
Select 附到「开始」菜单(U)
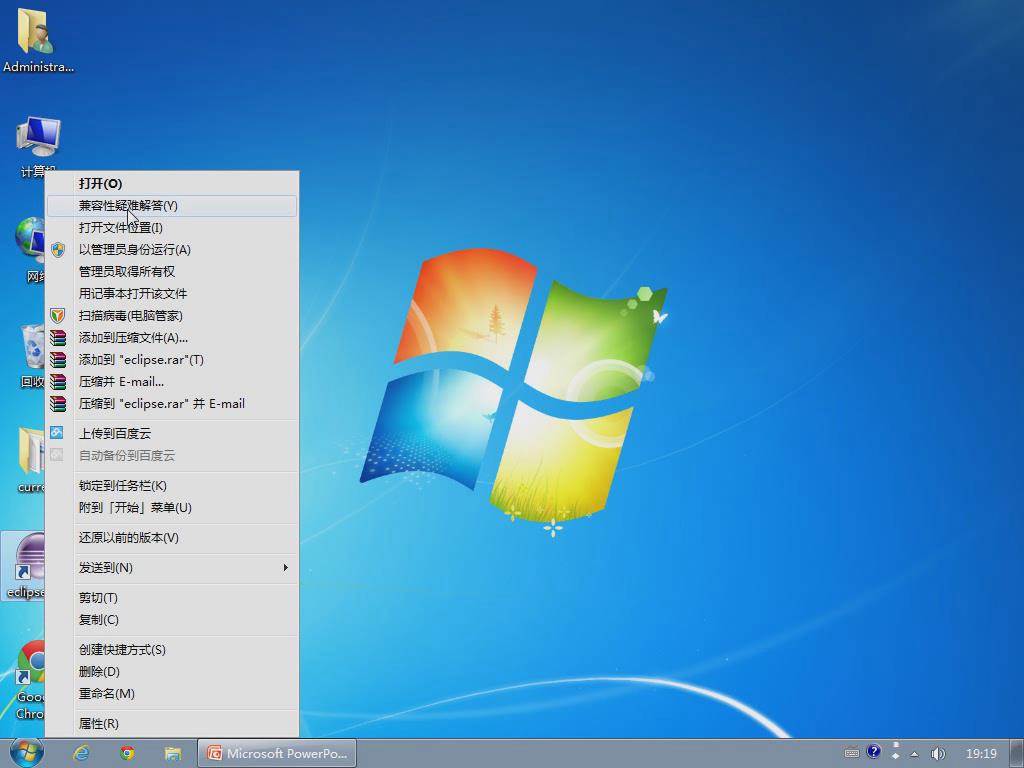coord(172,507)
